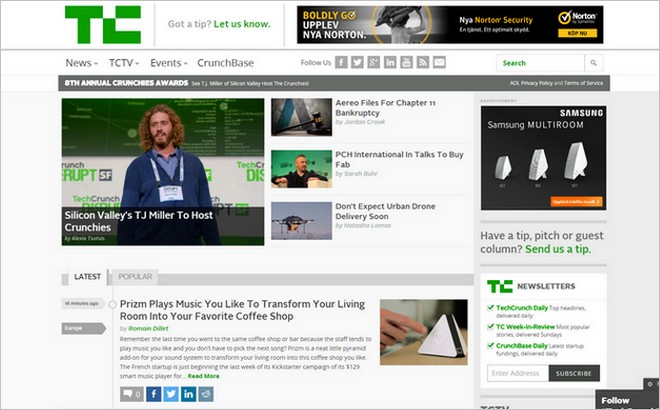Switch to the Latest tab

(88, 277)
